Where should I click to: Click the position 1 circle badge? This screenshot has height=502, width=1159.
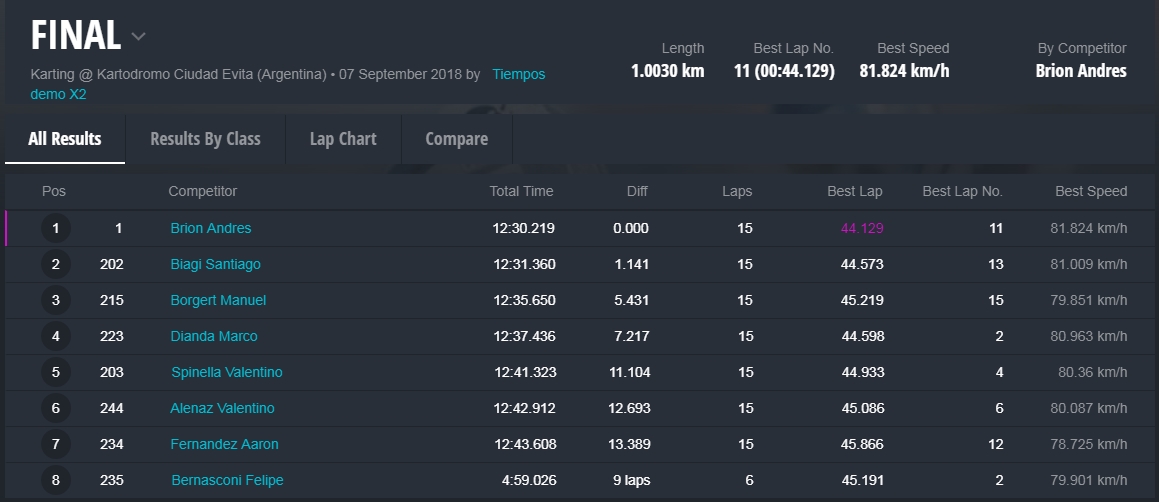pyautogui.click(x=56, y=228)
